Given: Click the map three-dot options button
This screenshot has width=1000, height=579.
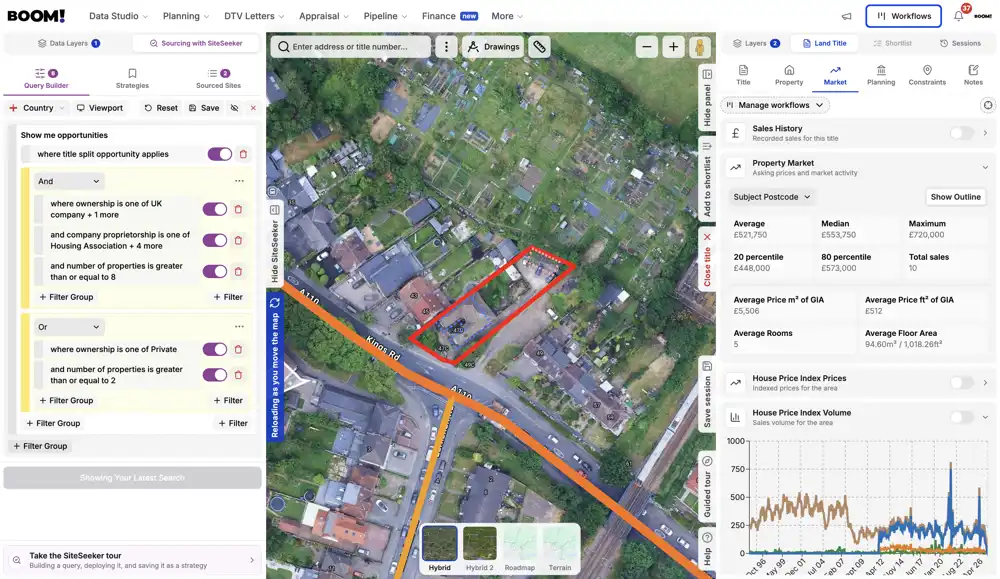Looking at the screenshot, I should pyautogui.click(x=446, y=47).
